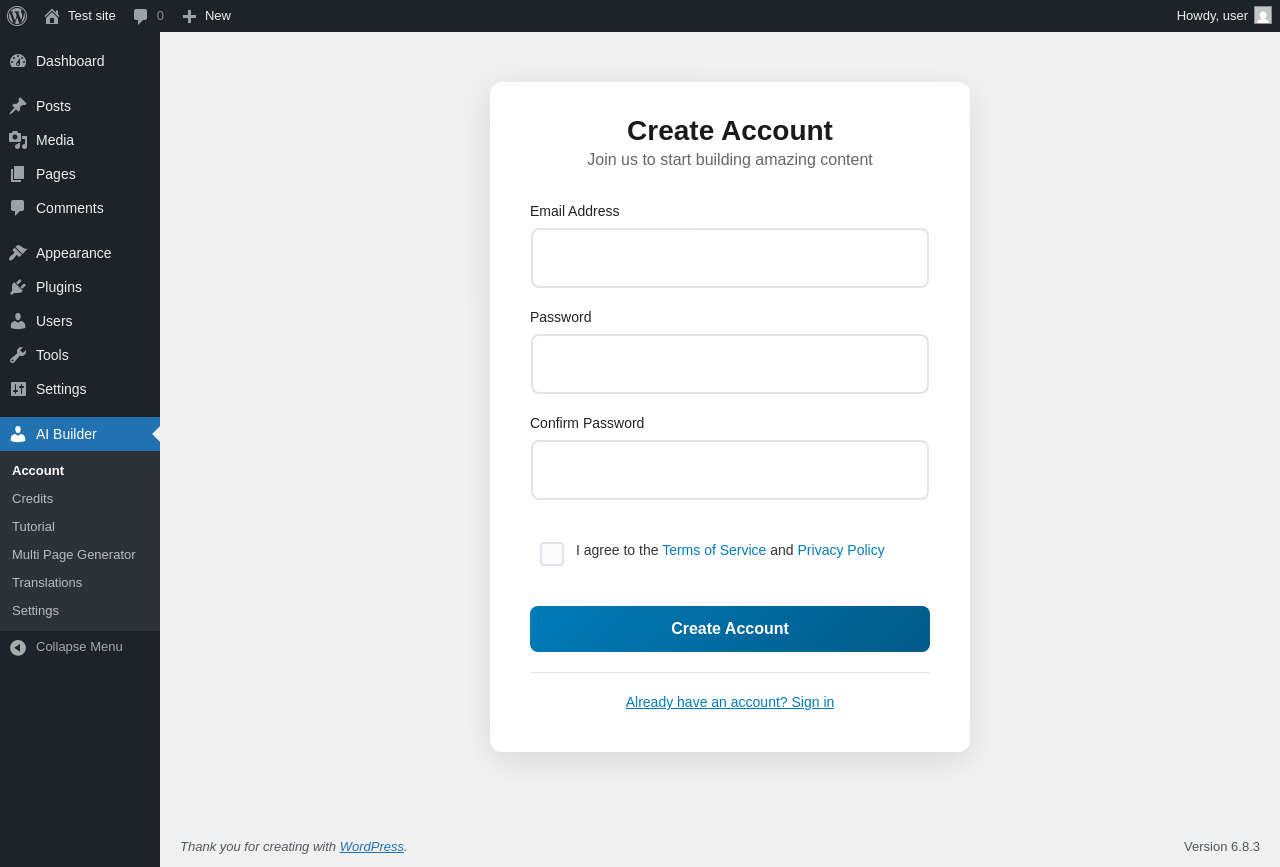Open the Test site home icon
This screenshot has width=1280, height=867.
(x=52, y=16)
